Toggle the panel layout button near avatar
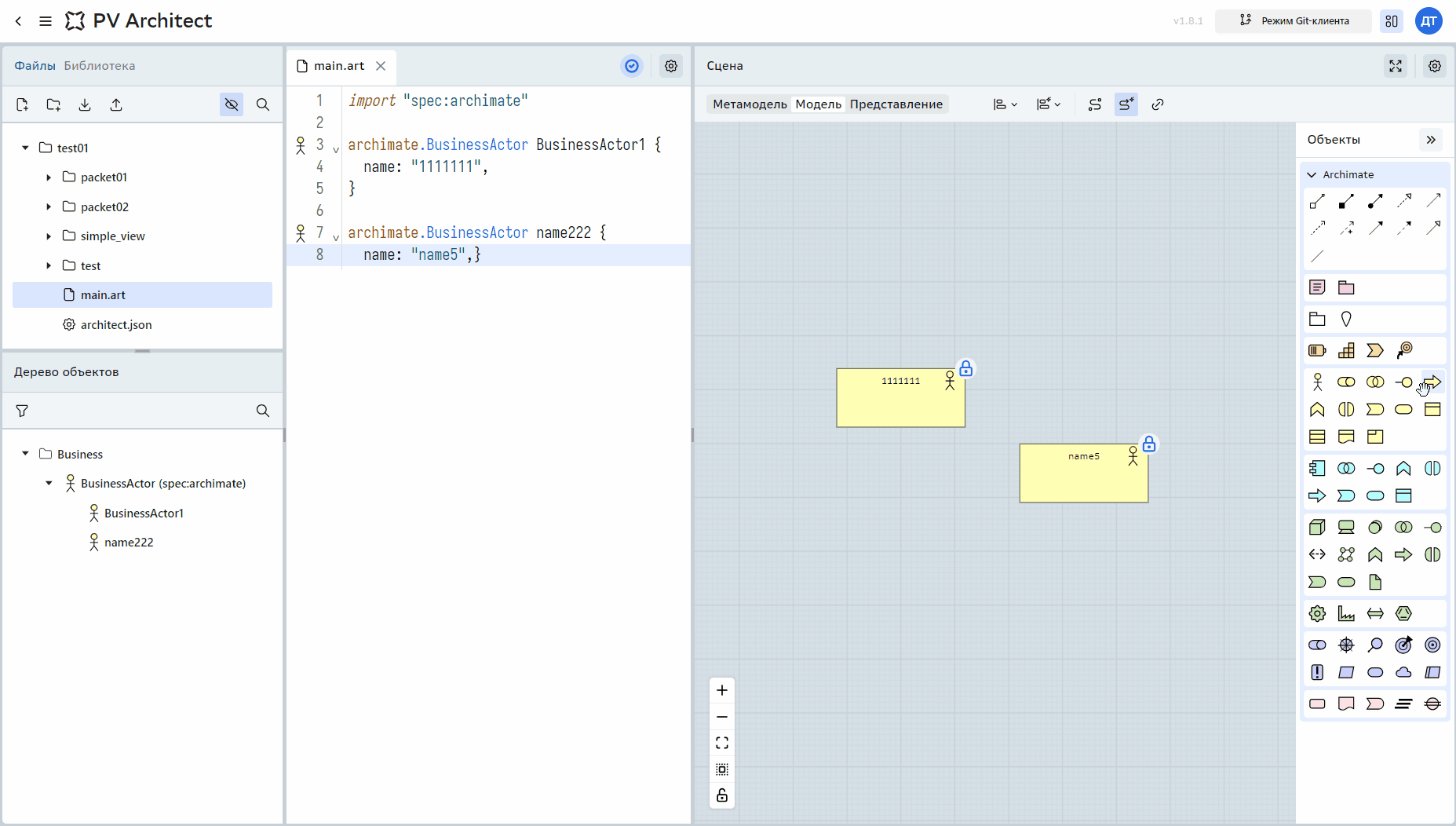 tap(1392, 21)
